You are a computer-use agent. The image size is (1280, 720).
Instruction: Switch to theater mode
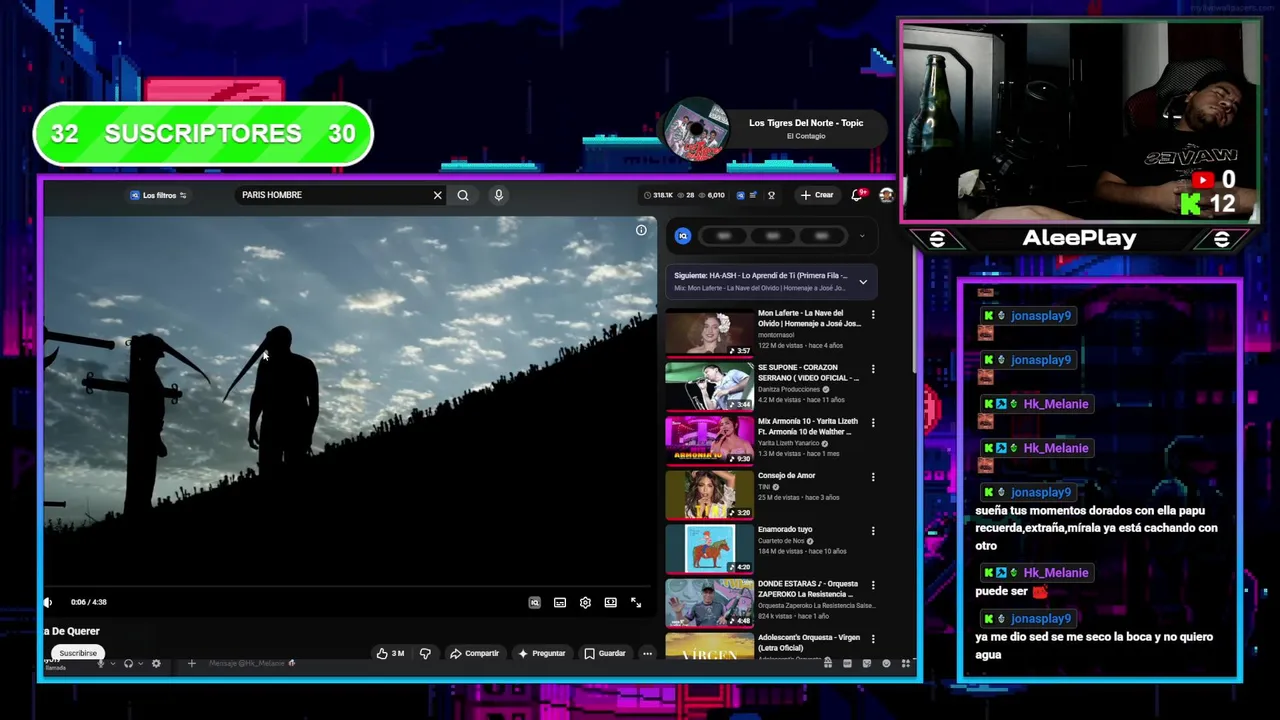pos(610,603)
